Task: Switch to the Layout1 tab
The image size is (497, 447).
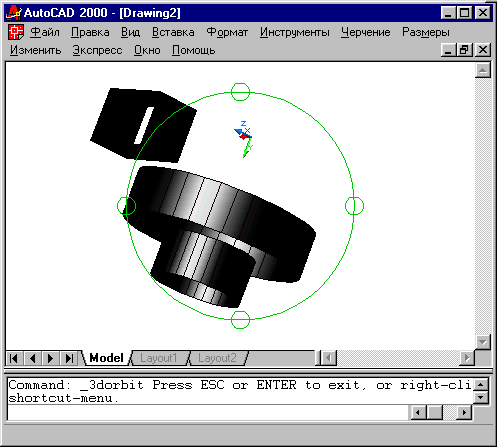Action: [x=158, y=358]
